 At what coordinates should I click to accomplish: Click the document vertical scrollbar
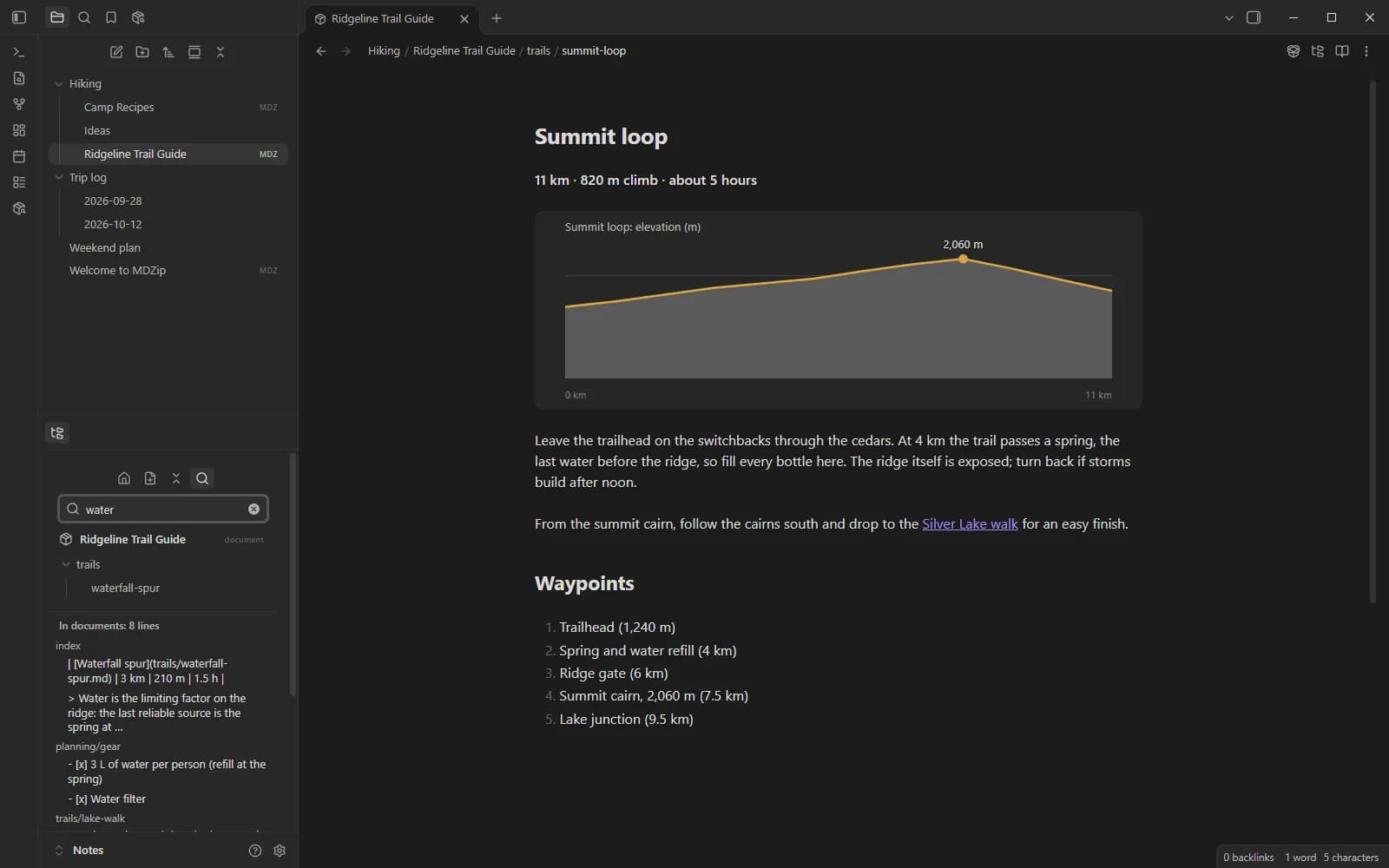click(1373, 342)
